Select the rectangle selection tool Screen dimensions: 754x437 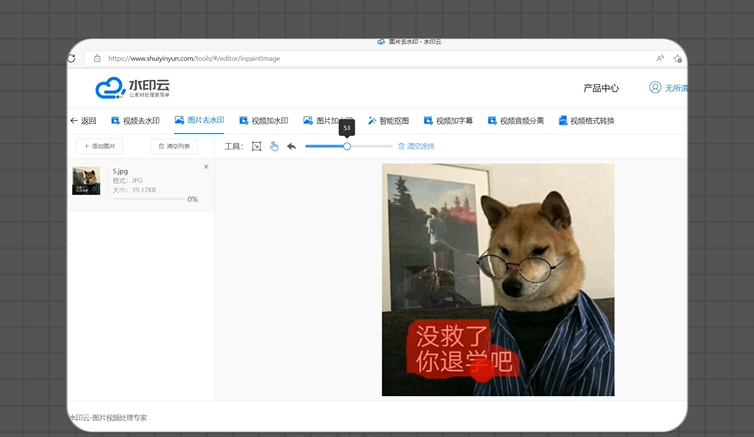(257, 146)
